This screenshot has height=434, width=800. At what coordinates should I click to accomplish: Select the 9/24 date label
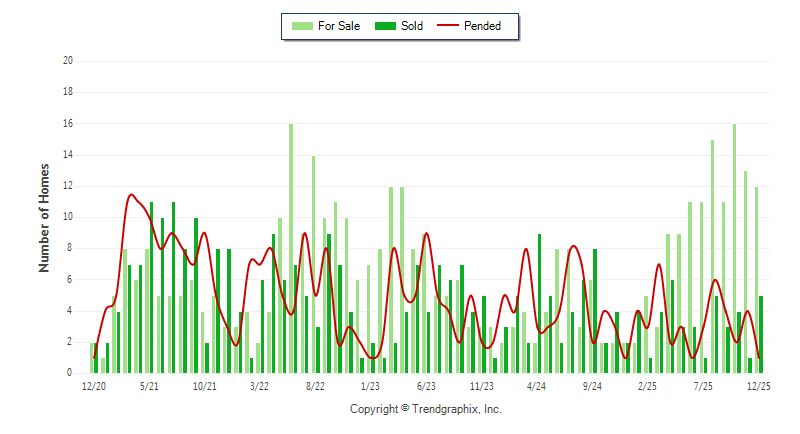pos(592,386)
